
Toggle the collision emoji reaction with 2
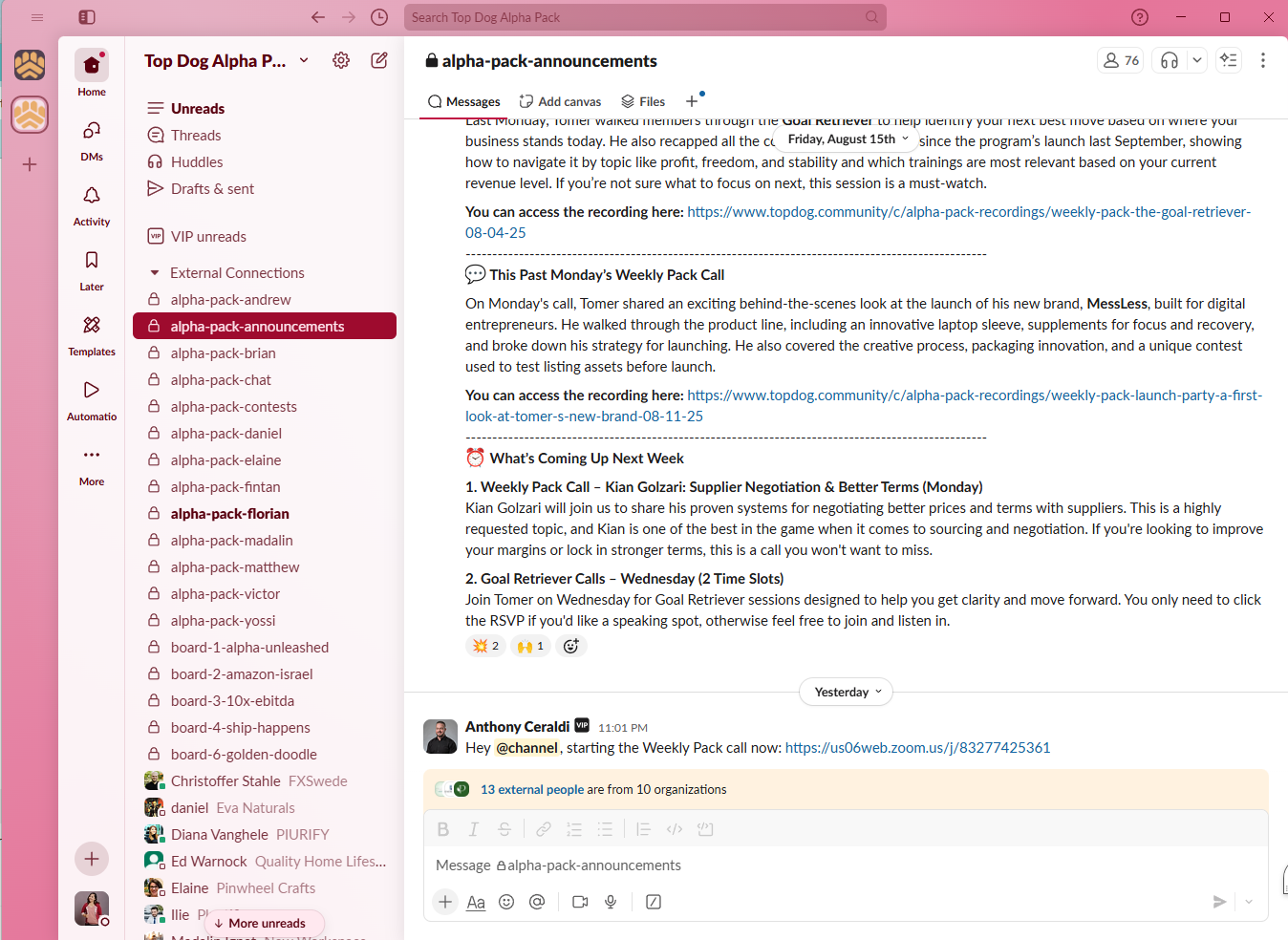pos(486,646)
